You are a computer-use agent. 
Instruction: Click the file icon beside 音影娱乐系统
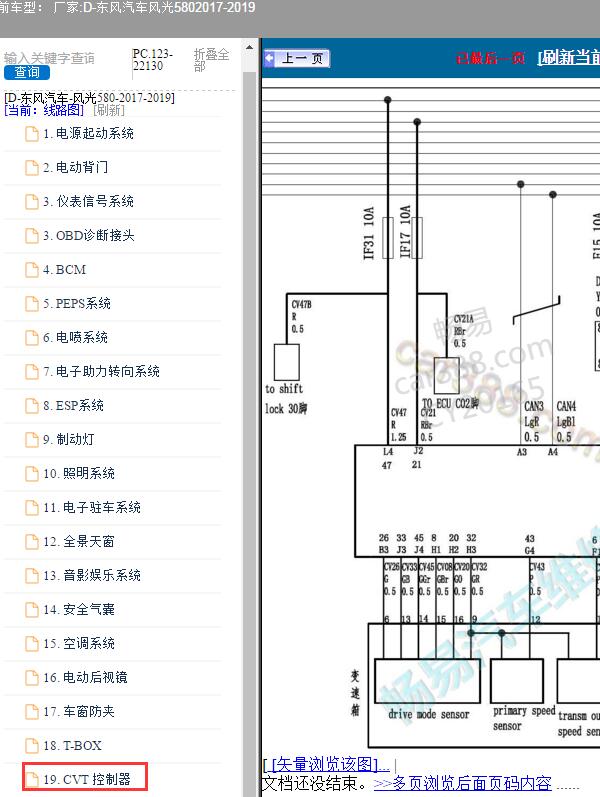[x=32, y=576]
